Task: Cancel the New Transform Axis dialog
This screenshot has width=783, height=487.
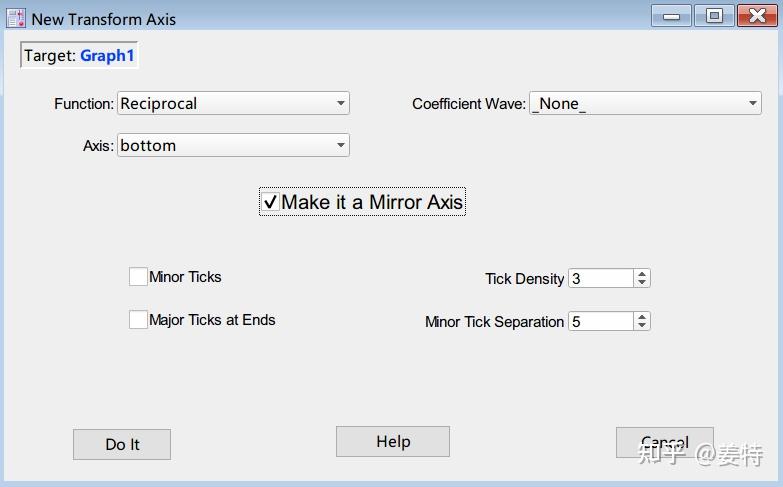Action: (x=664, y=443)
